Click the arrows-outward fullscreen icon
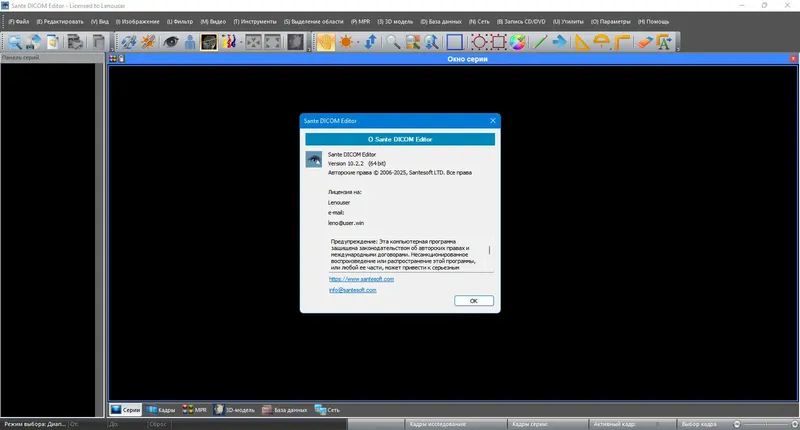The image size is (800, 430). 272,42
